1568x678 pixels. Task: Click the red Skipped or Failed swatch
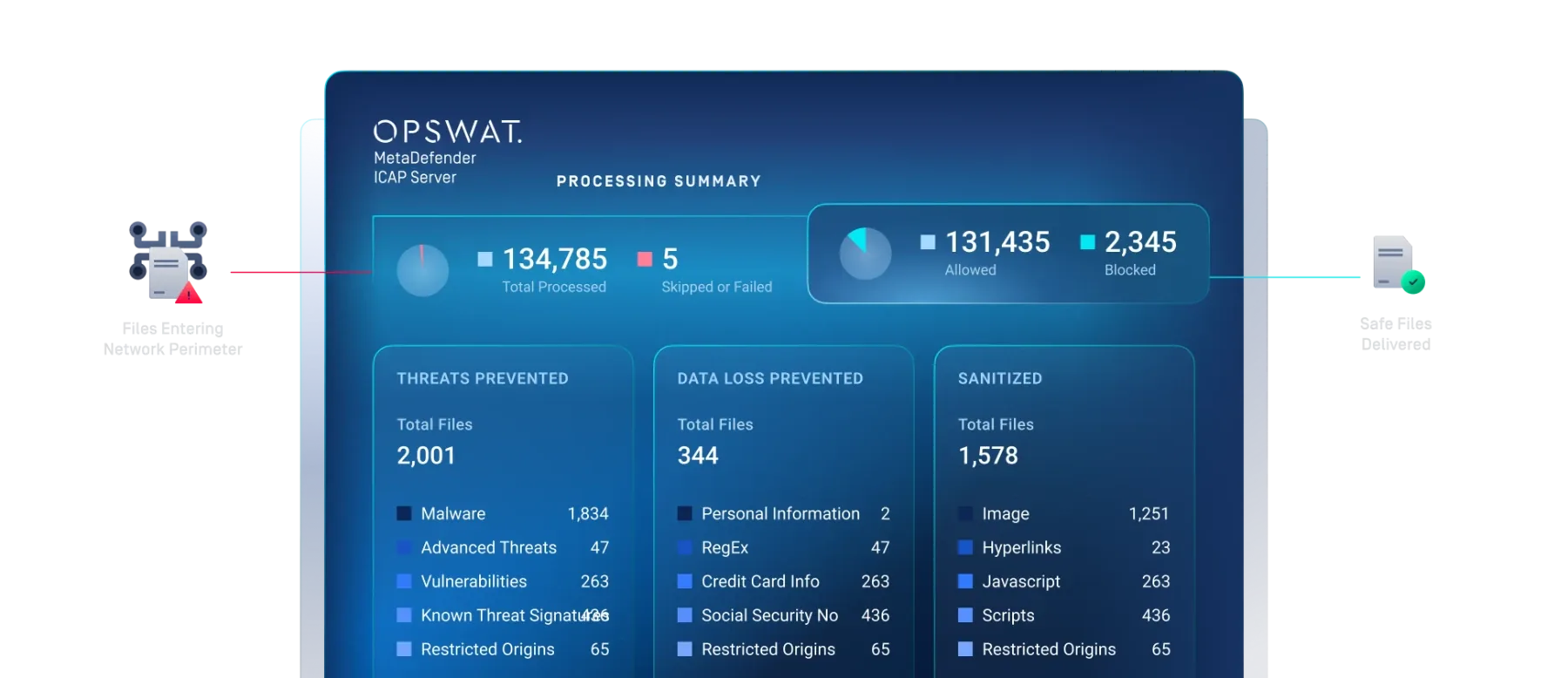(x=645, y=259)
